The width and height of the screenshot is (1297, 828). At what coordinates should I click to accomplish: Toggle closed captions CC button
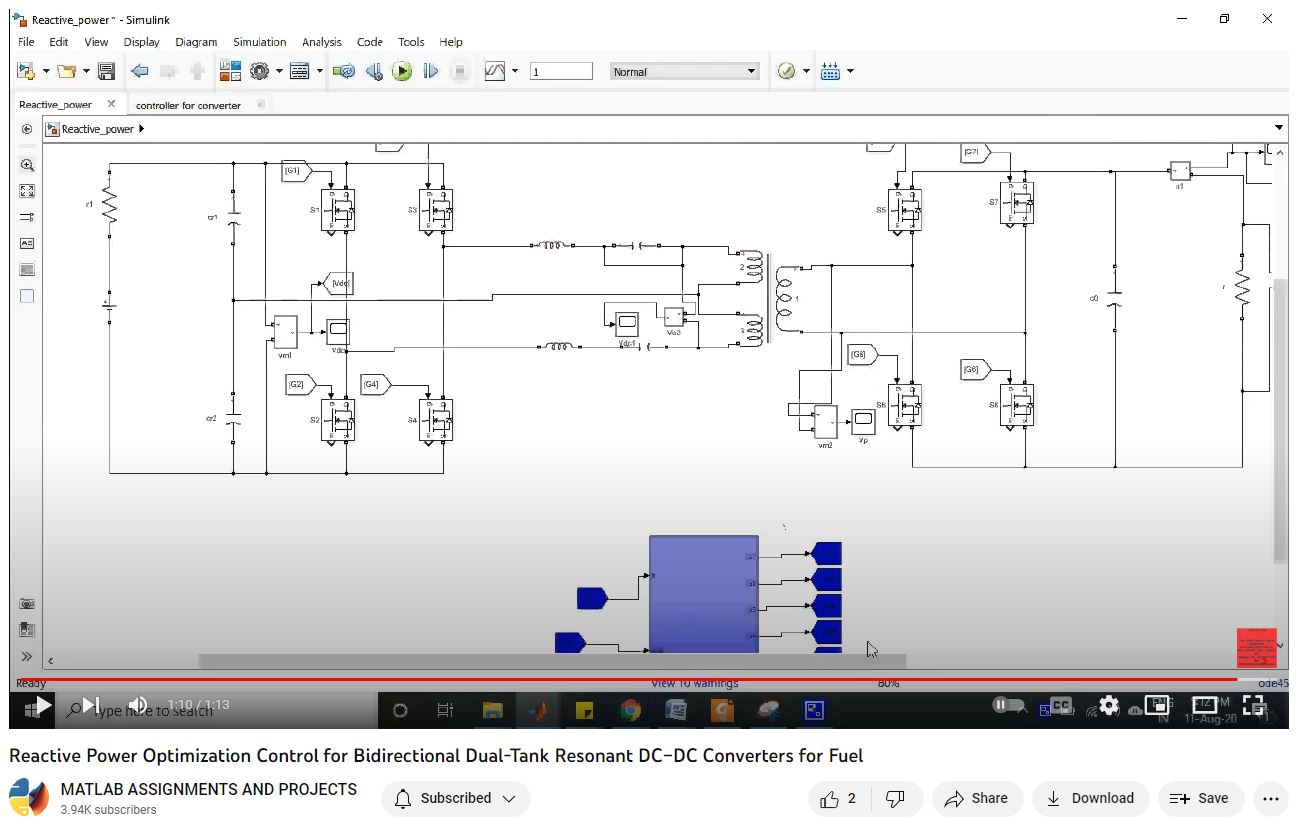[1061, 705]
